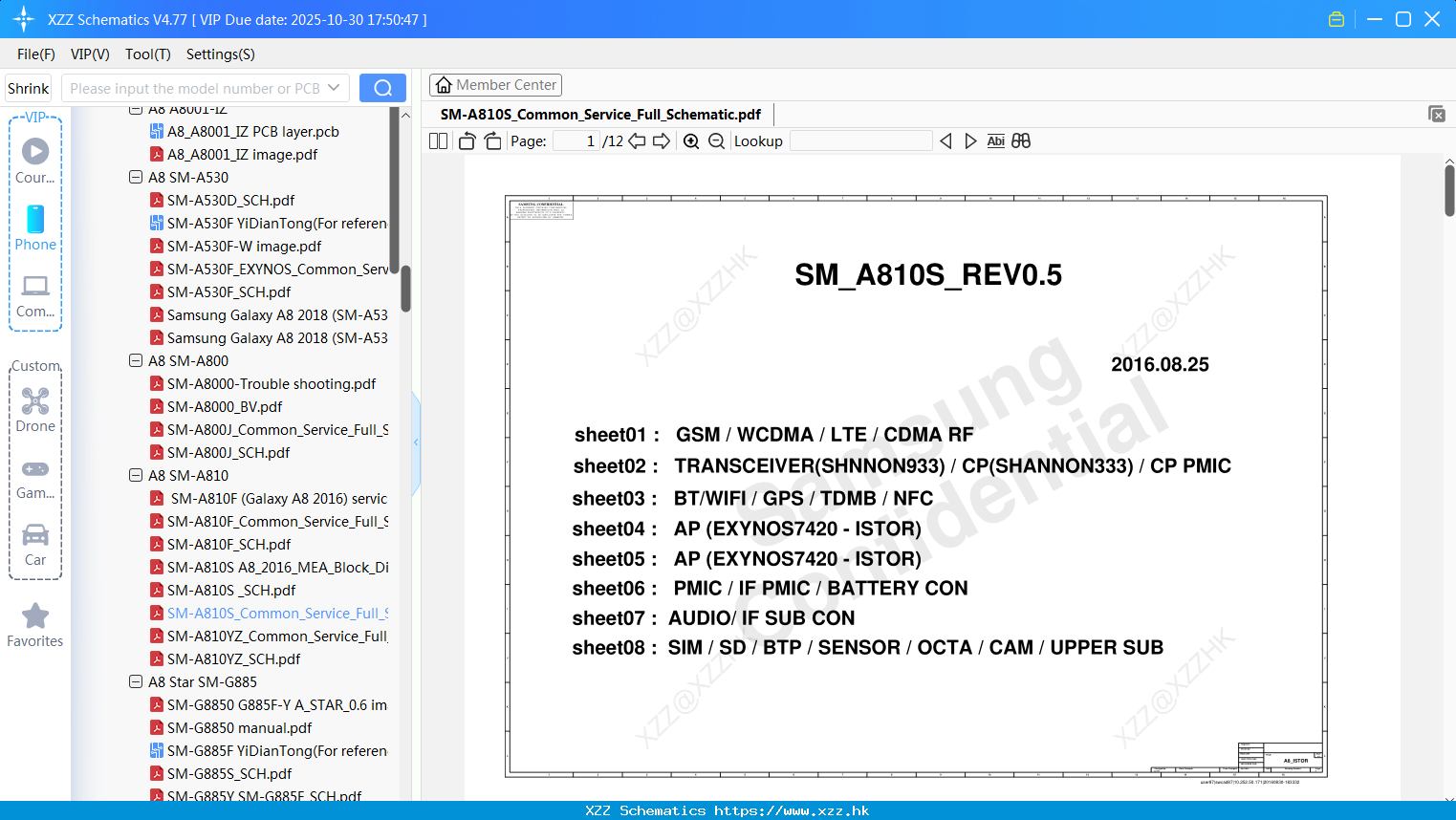
Task: Click the PDF viewer vertical scrollbar
Action: click(x=1449, y=191)
